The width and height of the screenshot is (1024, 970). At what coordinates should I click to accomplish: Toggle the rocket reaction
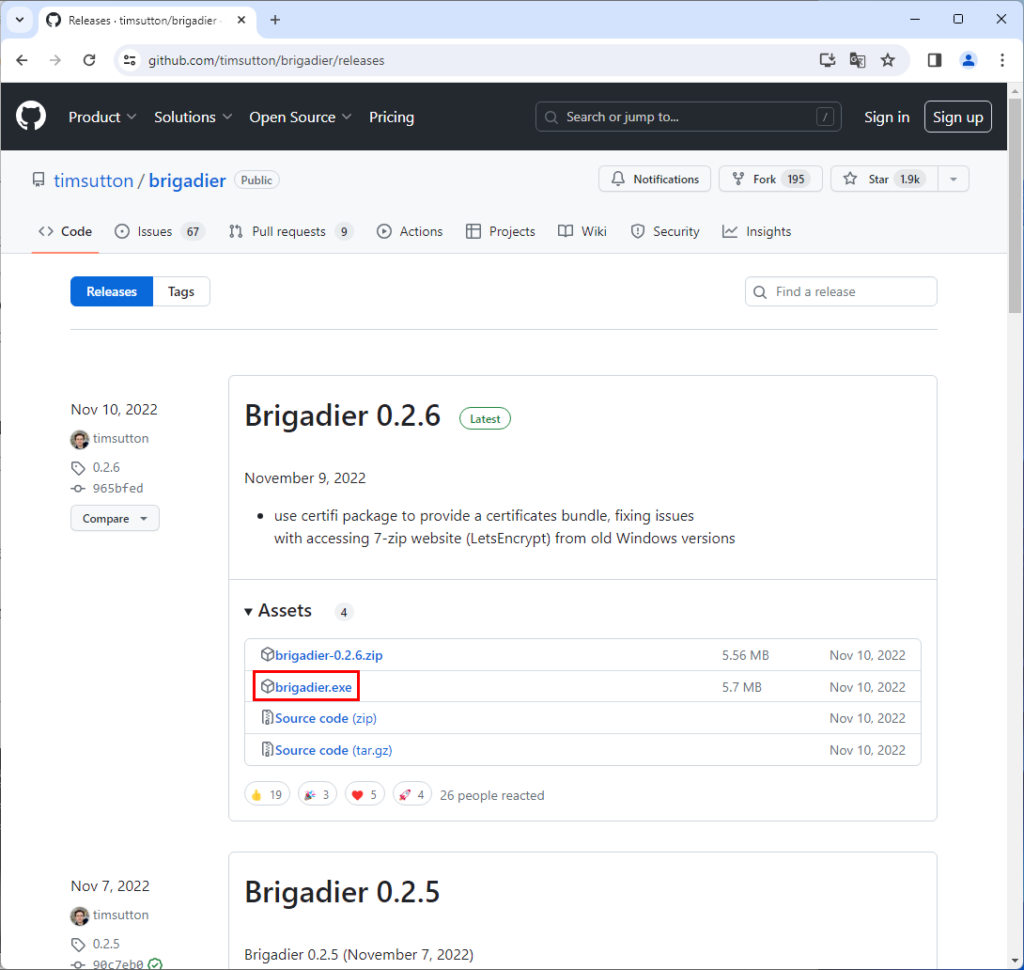(x=411, y=795)
